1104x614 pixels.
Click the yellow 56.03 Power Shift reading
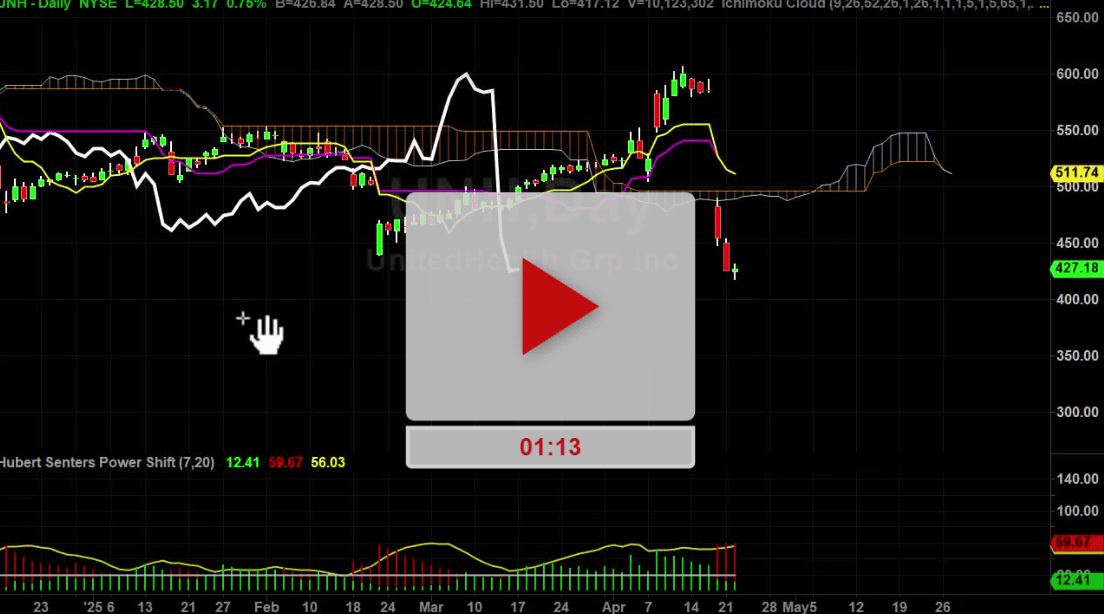[328, 463]
